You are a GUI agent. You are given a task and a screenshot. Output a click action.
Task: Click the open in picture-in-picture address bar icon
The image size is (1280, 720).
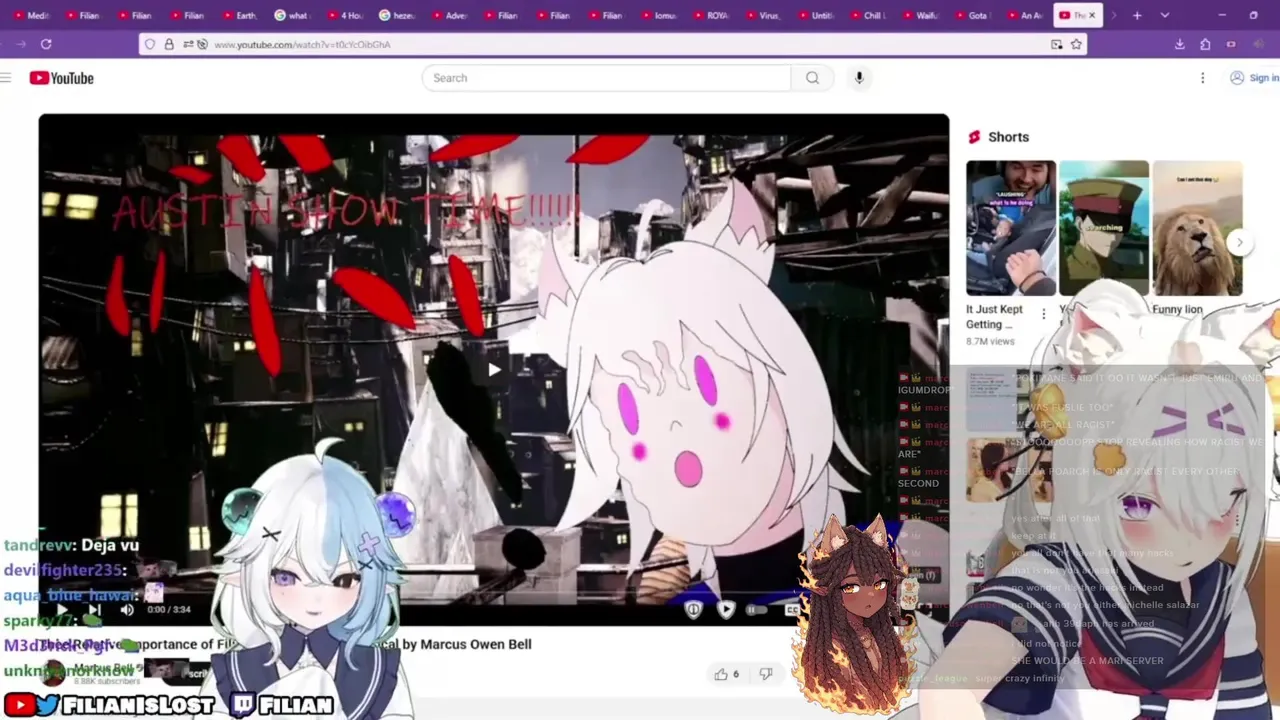(1056, 44)
